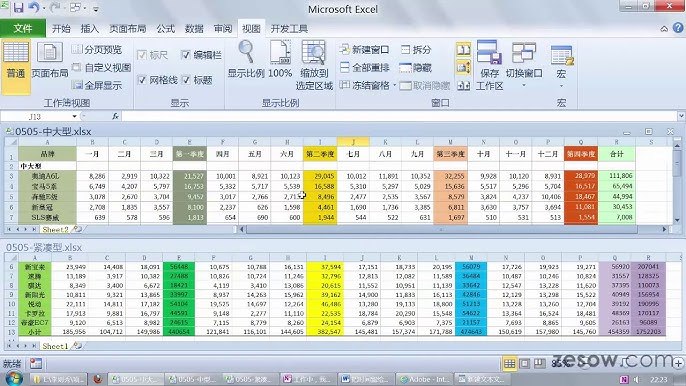The height and width of the screenshot is (386, 686).
Task: Open OneNote icon in system tray
Action: click(624, 379)
